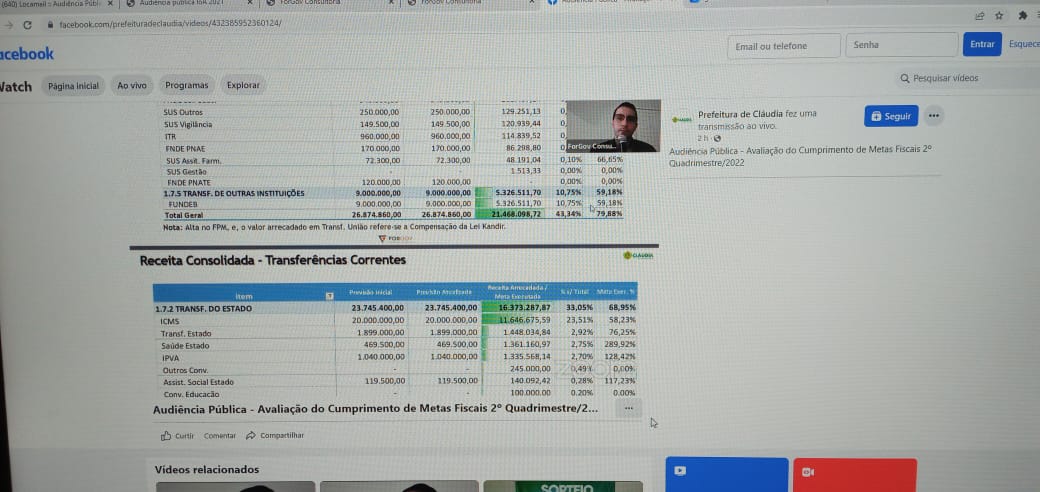The height and width of the screenshot is (492, 1040).
Task: Click the presenter webcam thumbnail in the video
Action: [x=613, y=126]
